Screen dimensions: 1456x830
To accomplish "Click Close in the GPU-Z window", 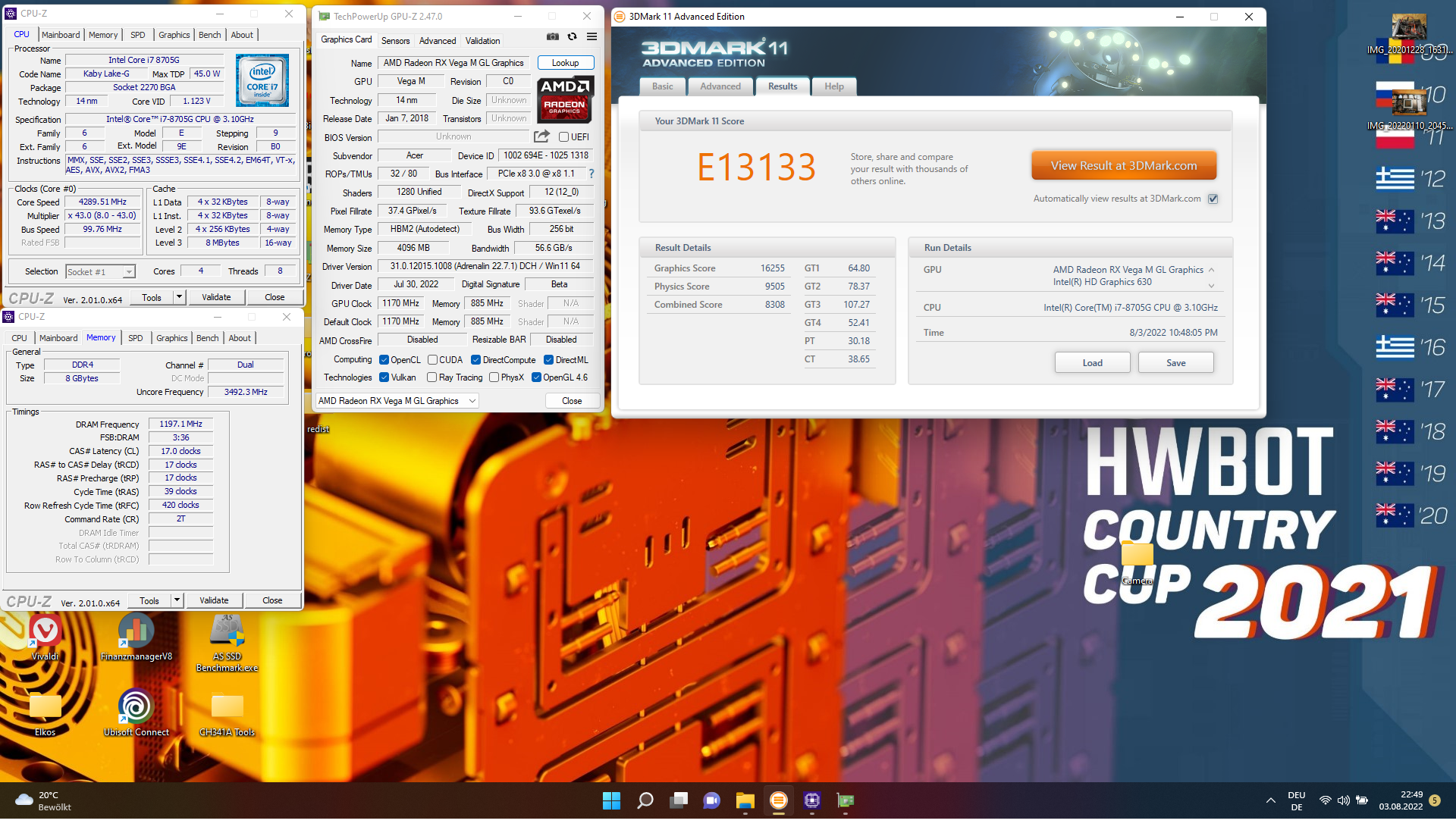I will pos(572,401).
